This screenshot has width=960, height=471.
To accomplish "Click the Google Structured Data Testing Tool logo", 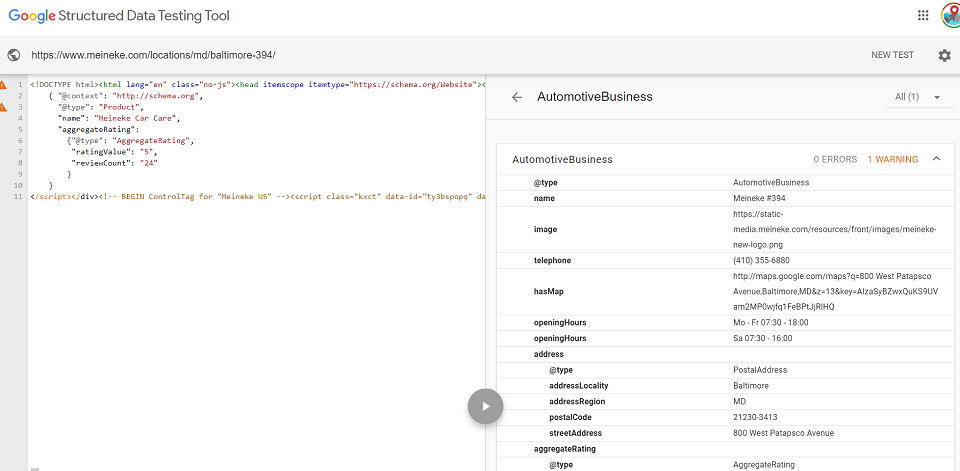I will click(x=119, y=16).
